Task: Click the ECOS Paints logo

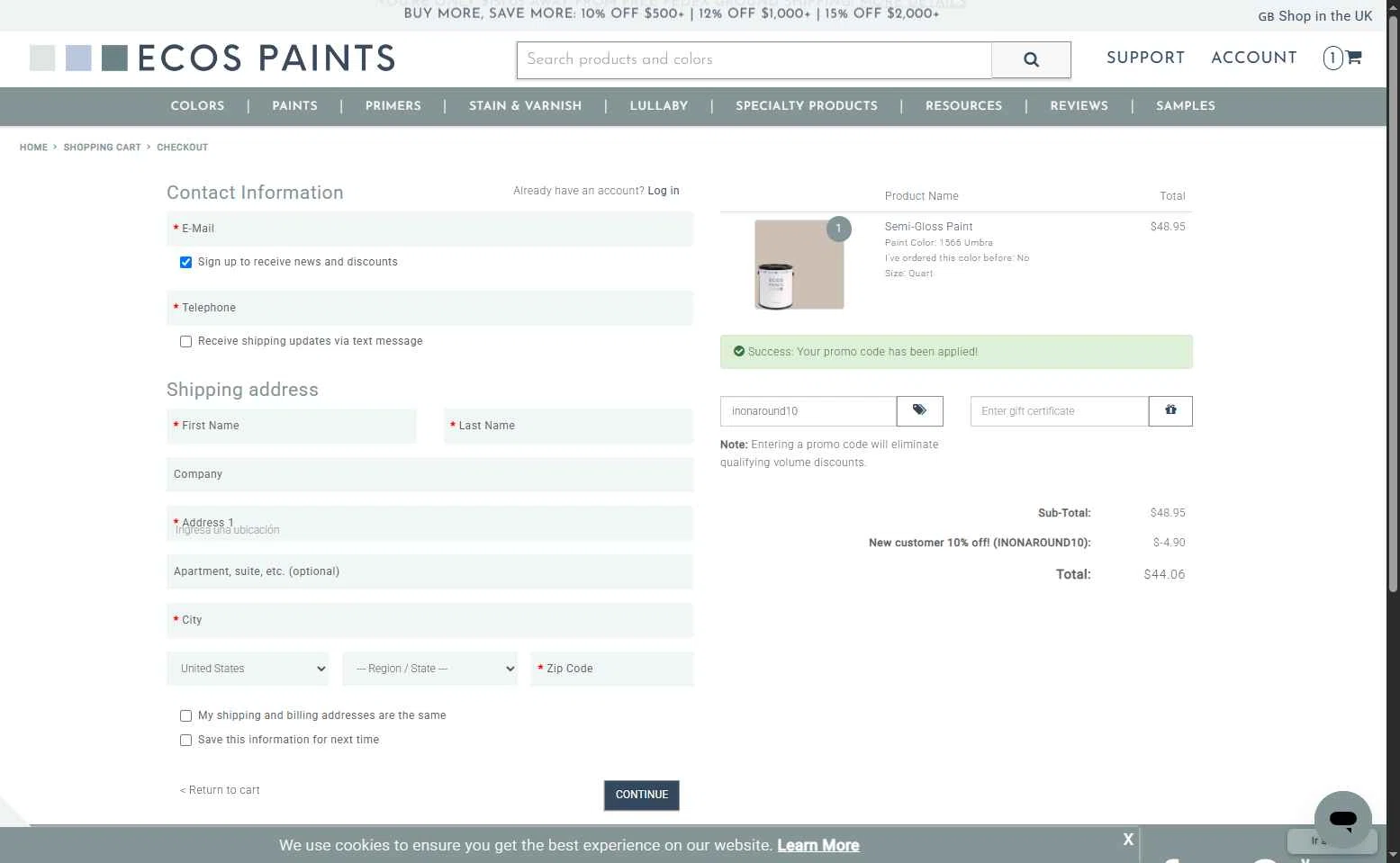Action: (212, 58)
